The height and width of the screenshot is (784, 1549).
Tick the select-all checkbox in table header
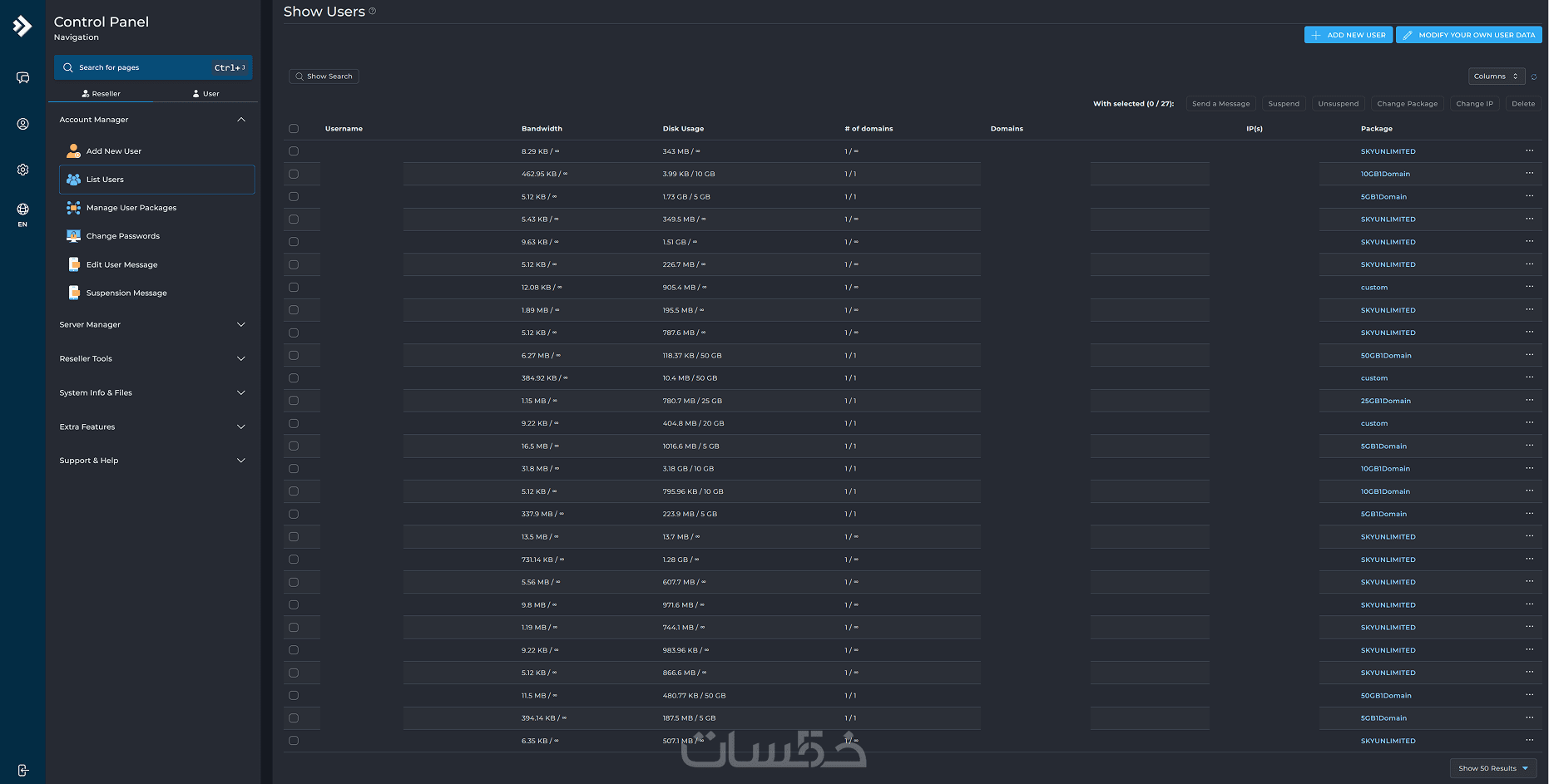click(294, 129)
